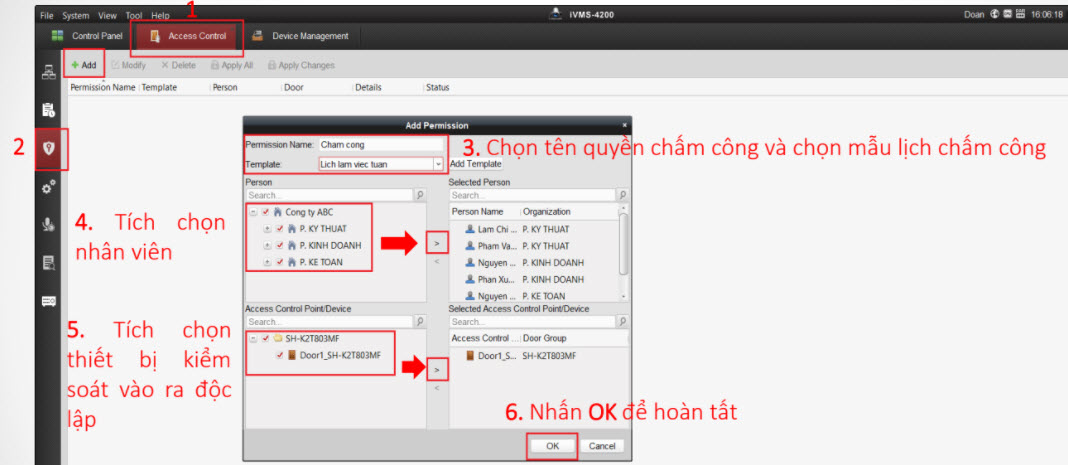Expand the P. KINH DOANH tree node

(266, 246)
